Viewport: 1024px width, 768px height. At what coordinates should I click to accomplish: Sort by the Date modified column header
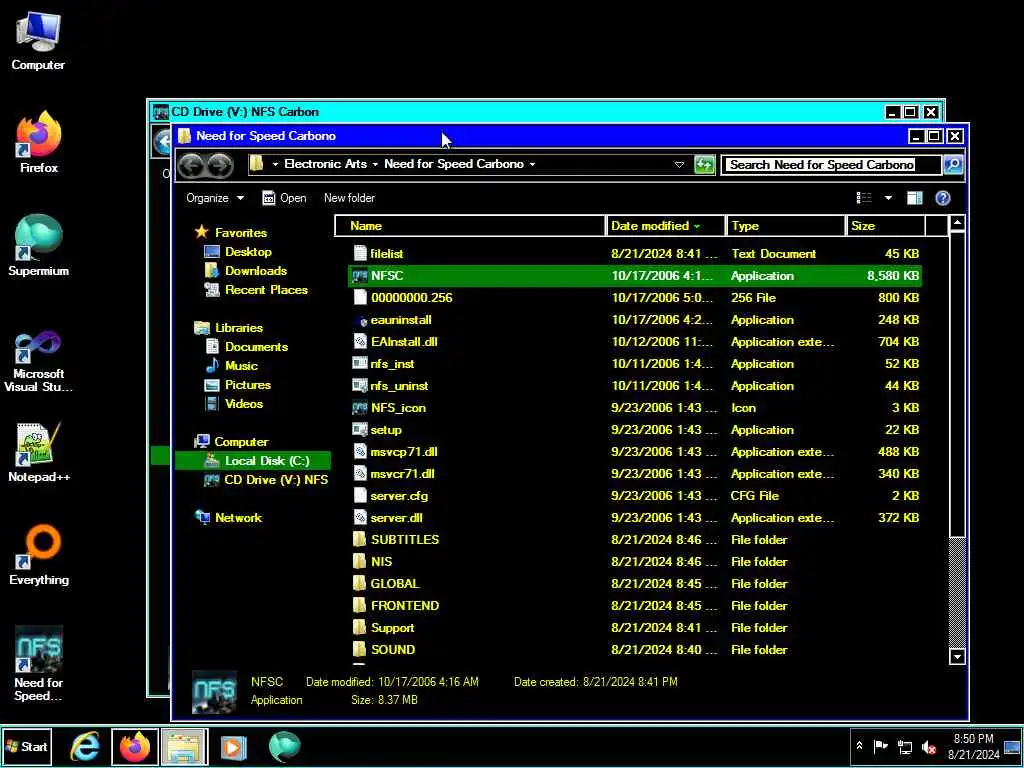665,226
